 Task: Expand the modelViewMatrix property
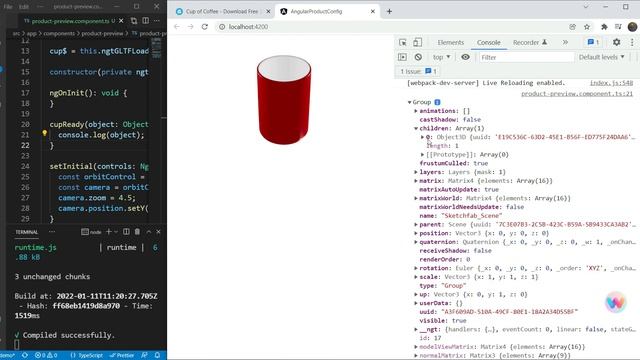tap(416, 347)
